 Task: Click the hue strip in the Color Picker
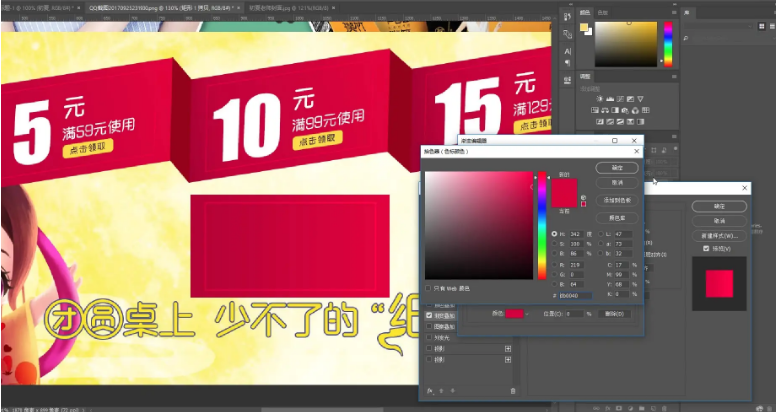(x=542, y=225)
